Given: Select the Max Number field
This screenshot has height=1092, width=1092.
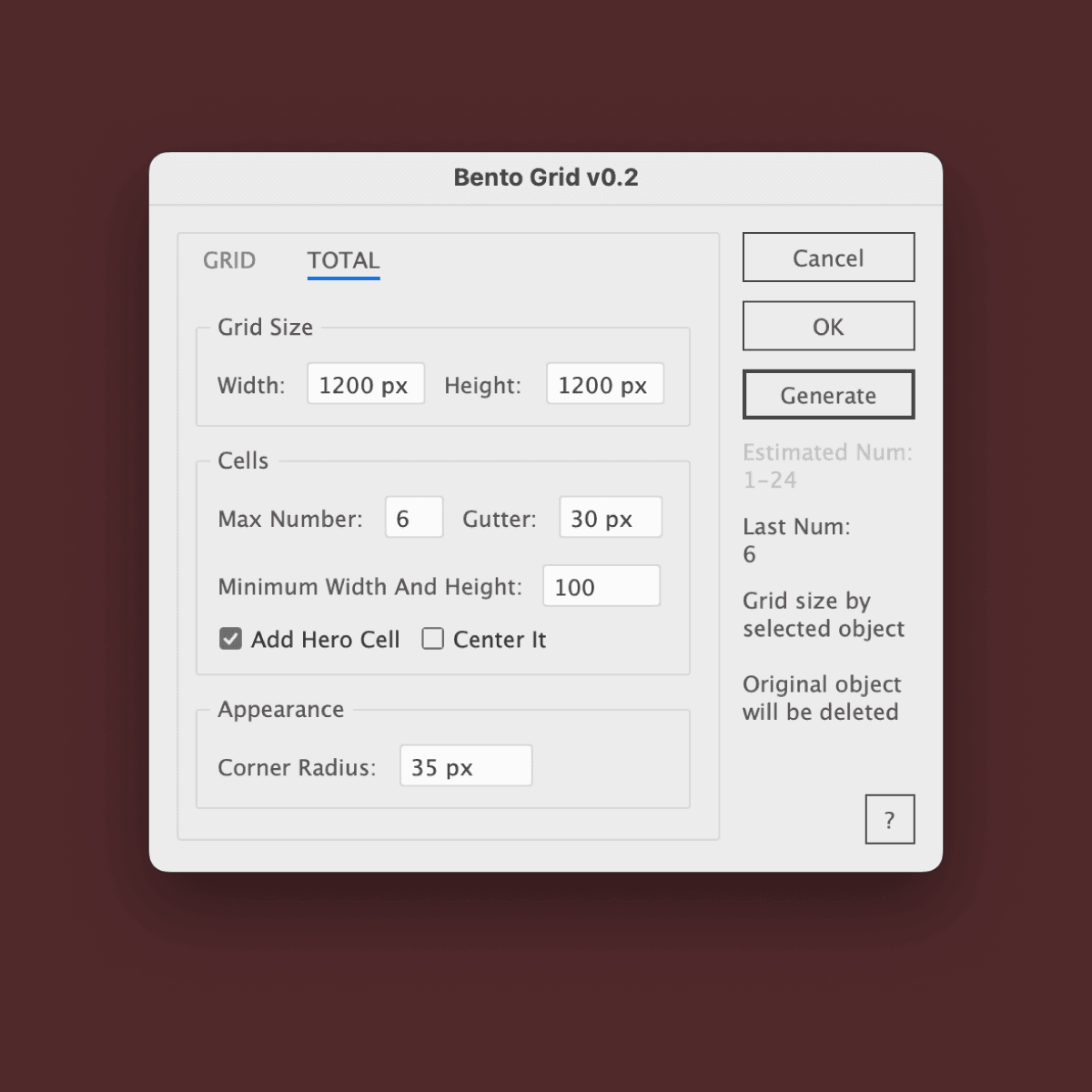Looking at the screenshot, I should 413,518.
